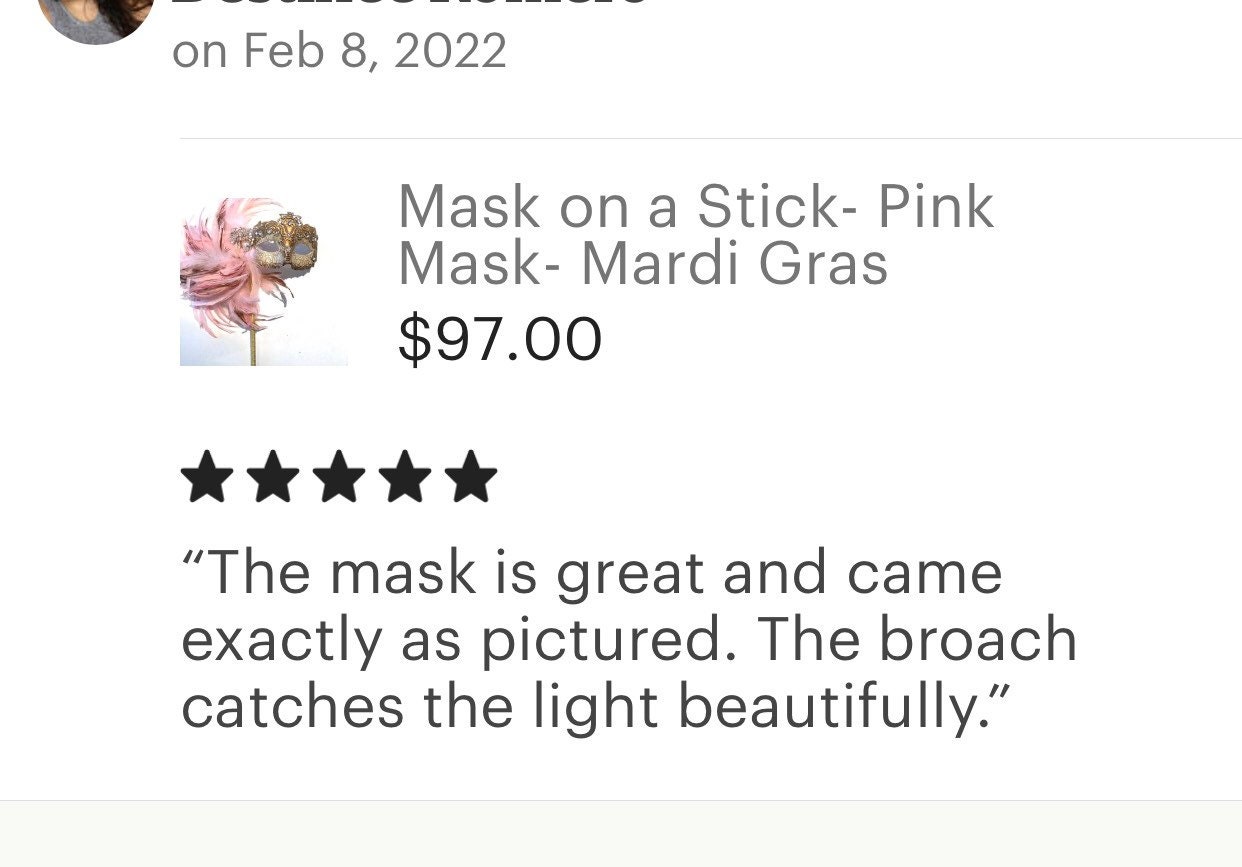Click "catches the light beautifully" line

point(596,707)
